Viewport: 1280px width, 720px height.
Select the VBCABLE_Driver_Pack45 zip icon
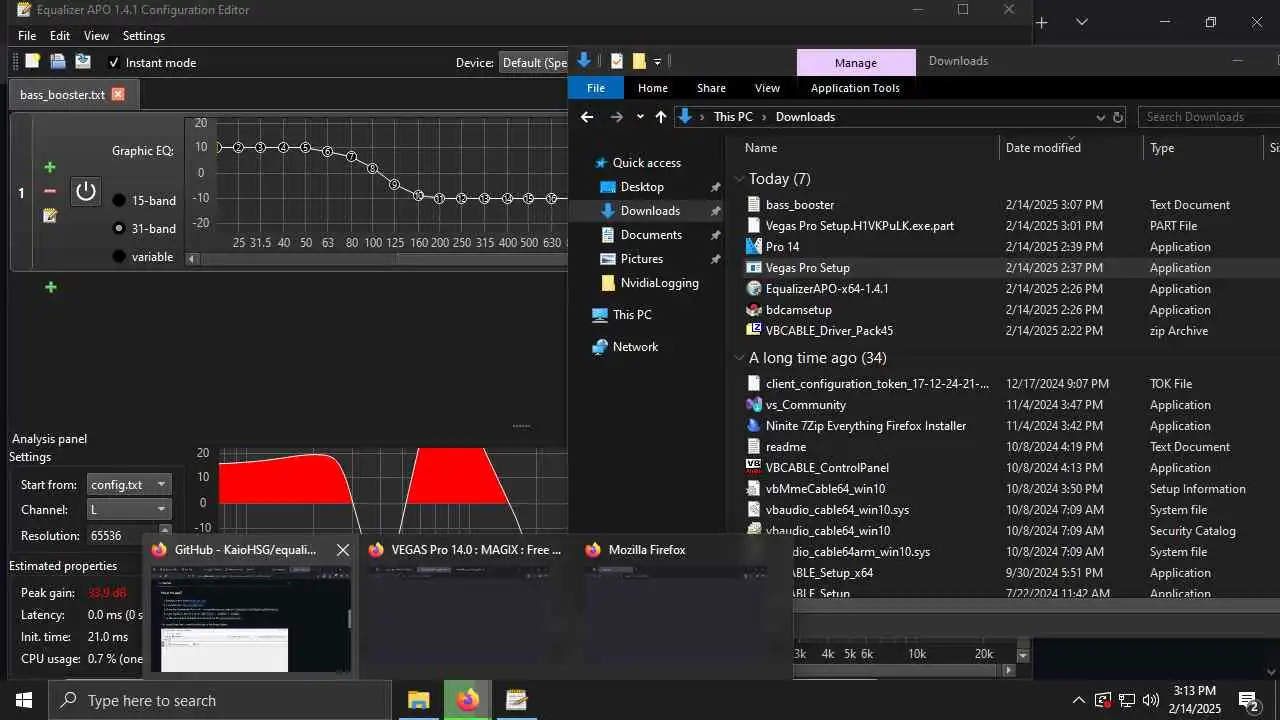click(754, 331)
